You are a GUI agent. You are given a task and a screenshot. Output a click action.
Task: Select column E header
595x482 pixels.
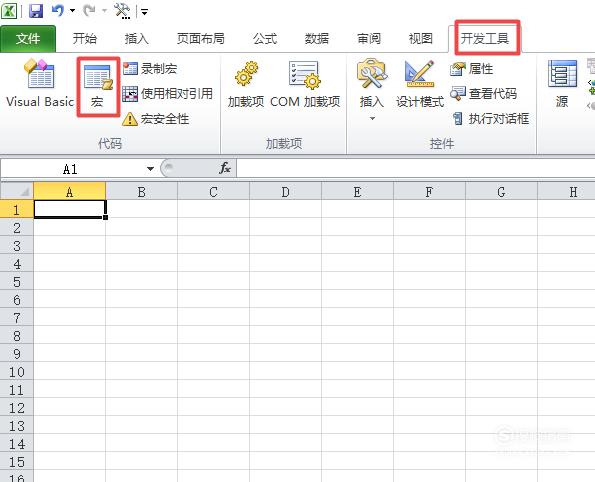point(357,191)
